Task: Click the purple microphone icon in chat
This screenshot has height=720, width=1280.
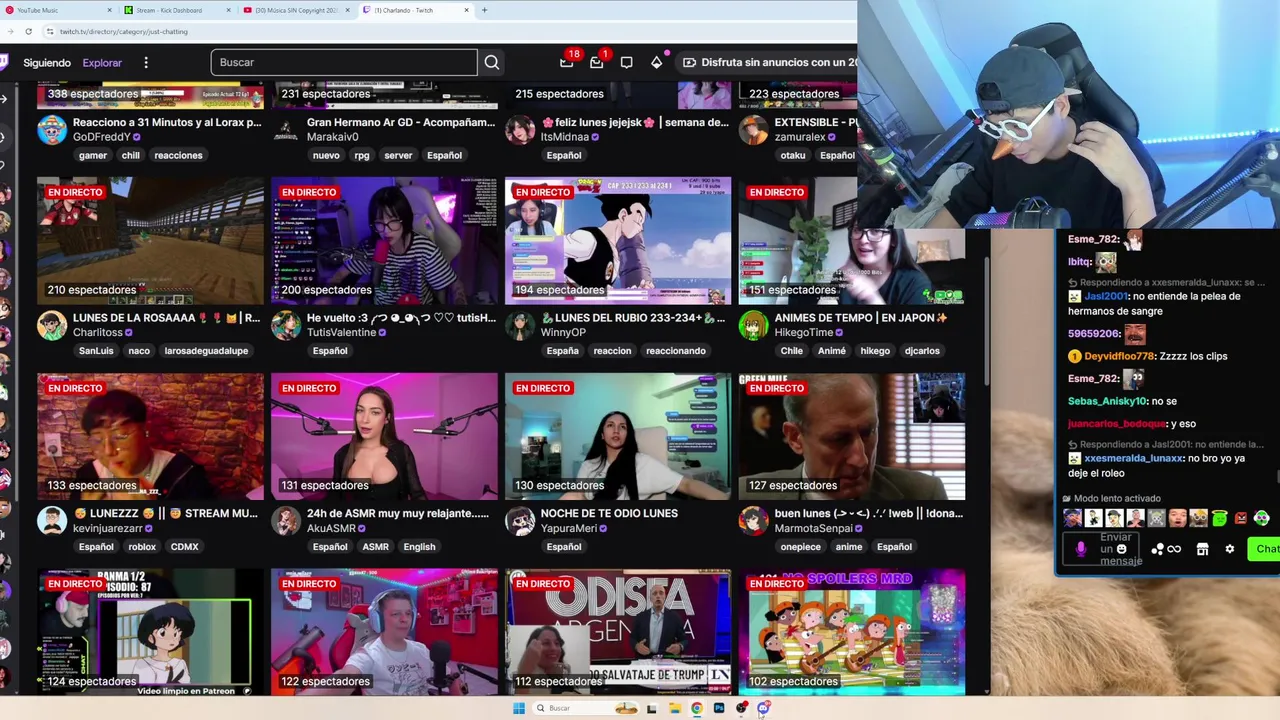Action: tap(1080, 549)
